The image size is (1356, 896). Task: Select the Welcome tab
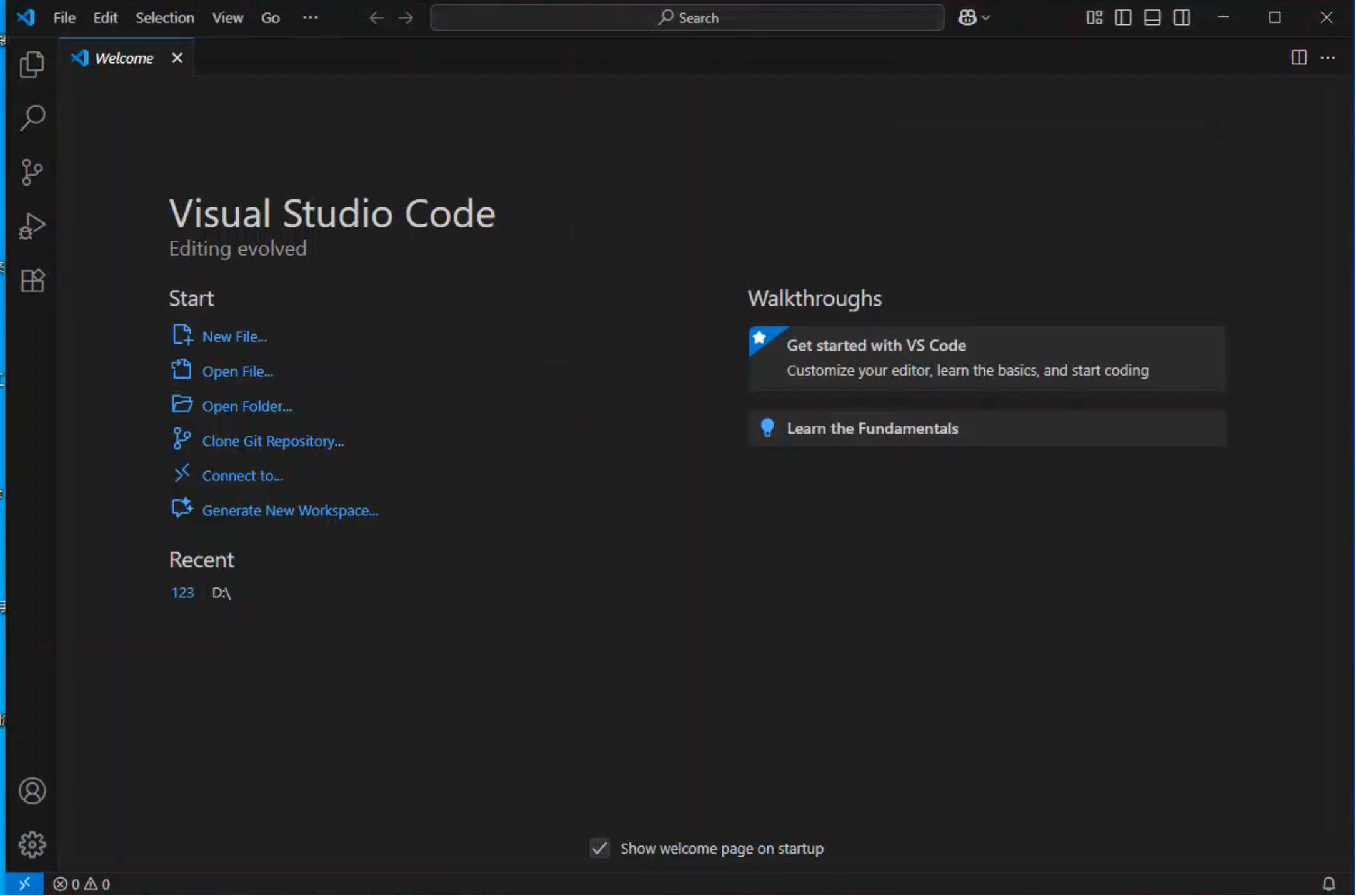(126, 57)
